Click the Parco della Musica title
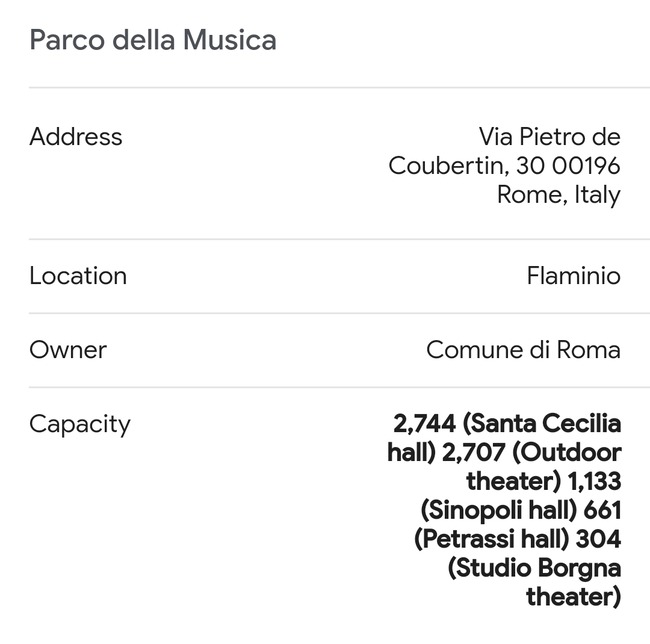 (153, 41)
